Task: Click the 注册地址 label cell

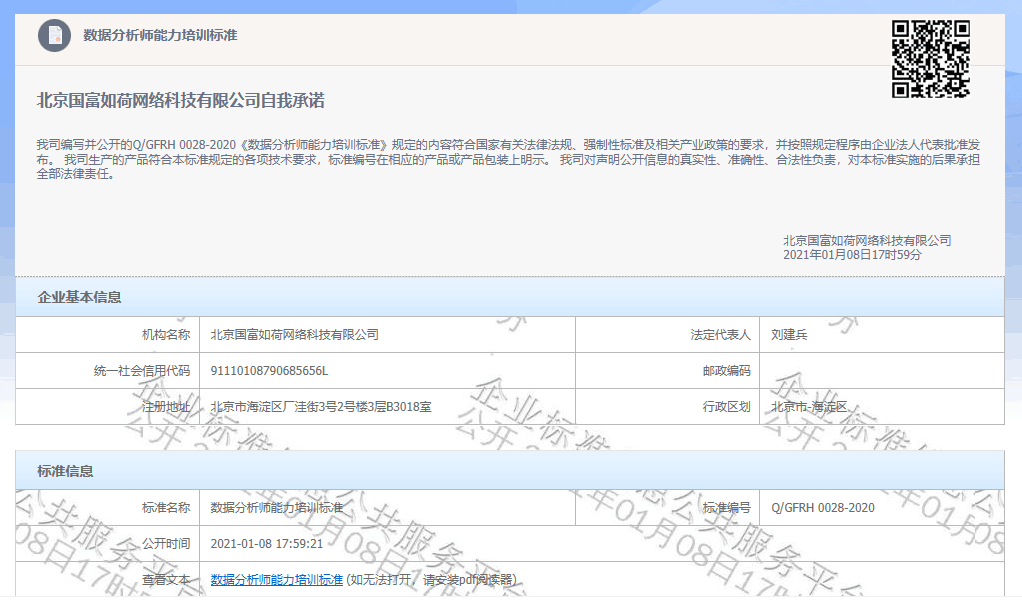Action: click(x=108, y=407)
